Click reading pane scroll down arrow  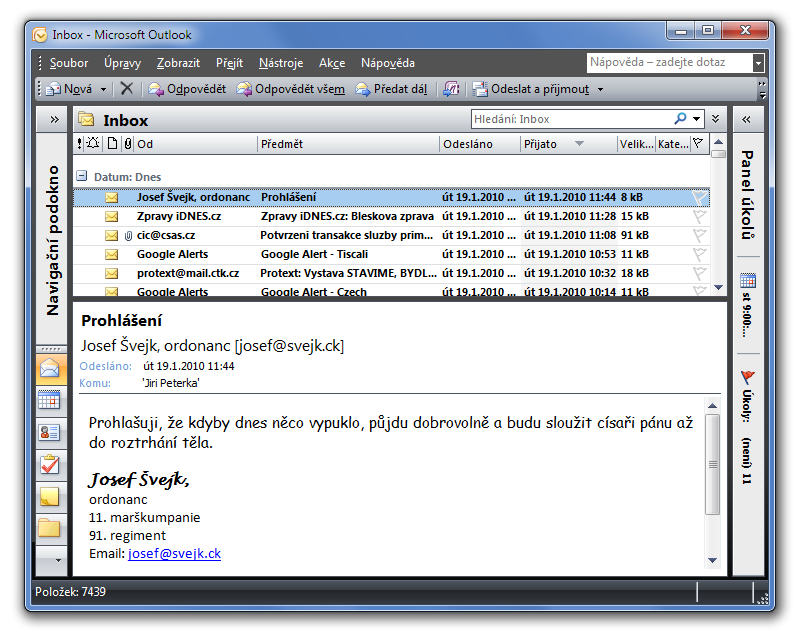point(713,561)
